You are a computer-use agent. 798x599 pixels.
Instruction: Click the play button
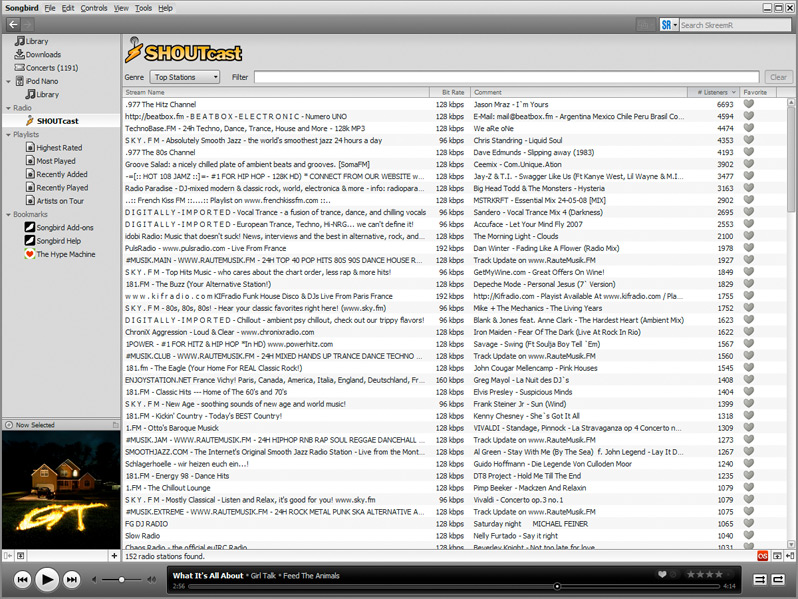click(x=47, y=579)
